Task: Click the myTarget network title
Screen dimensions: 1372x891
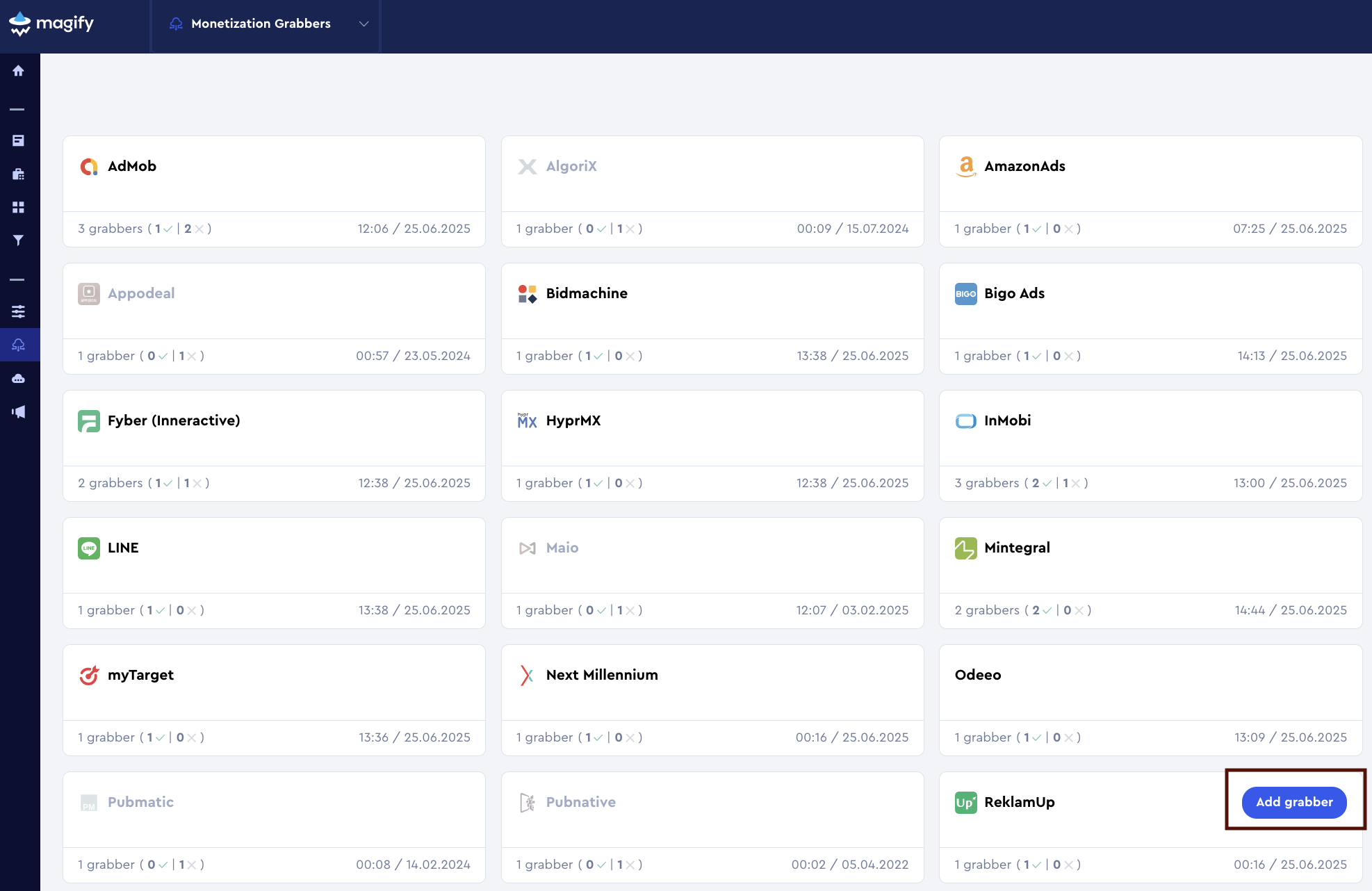Action: click(x=140, y=675)
